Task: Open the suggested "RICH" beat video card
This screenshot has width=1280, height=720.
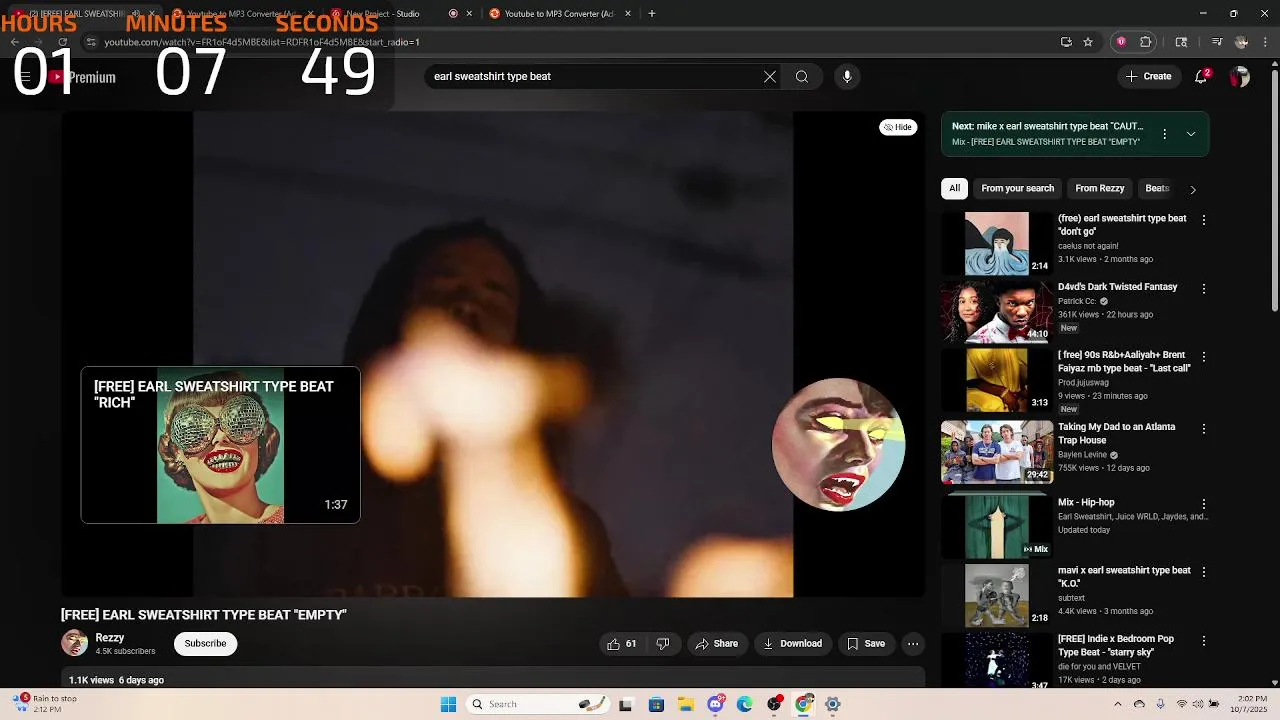Action: point(220,445)
